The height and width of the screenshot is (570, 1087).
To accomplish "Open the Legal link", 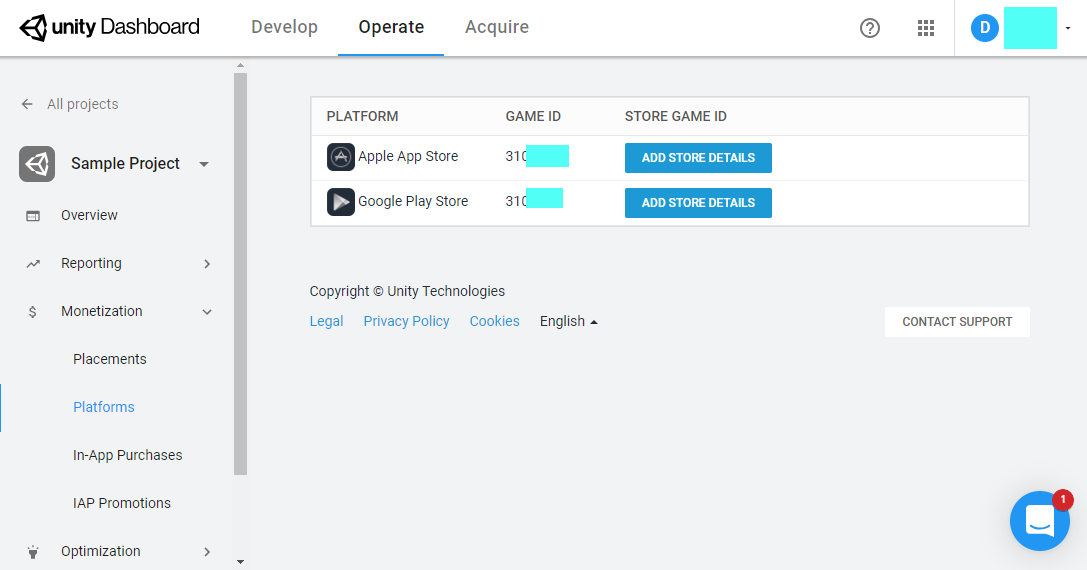I will (326, 321).
